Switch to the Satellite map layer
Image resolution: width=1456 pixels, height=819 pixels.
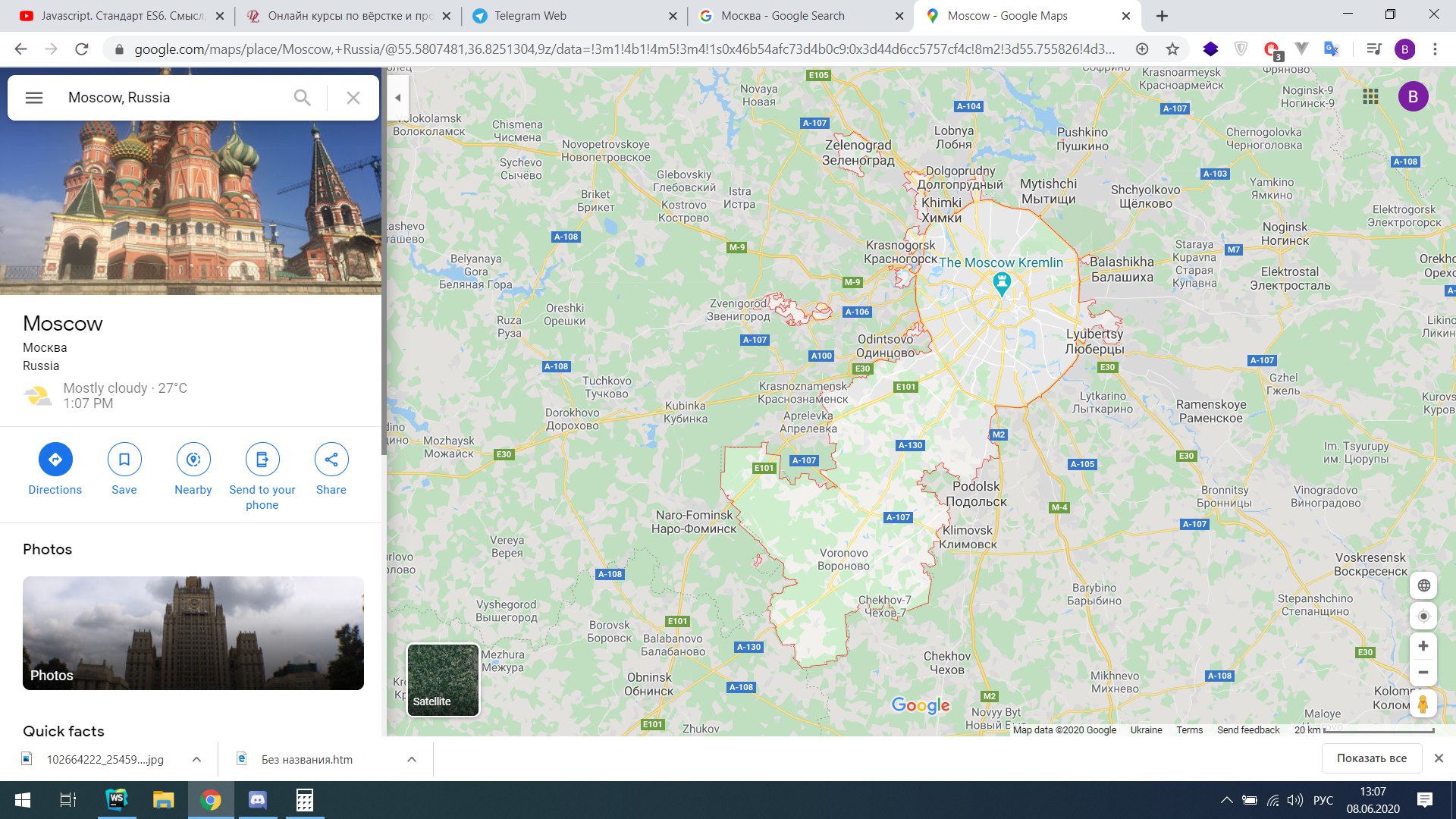point(444,680)
